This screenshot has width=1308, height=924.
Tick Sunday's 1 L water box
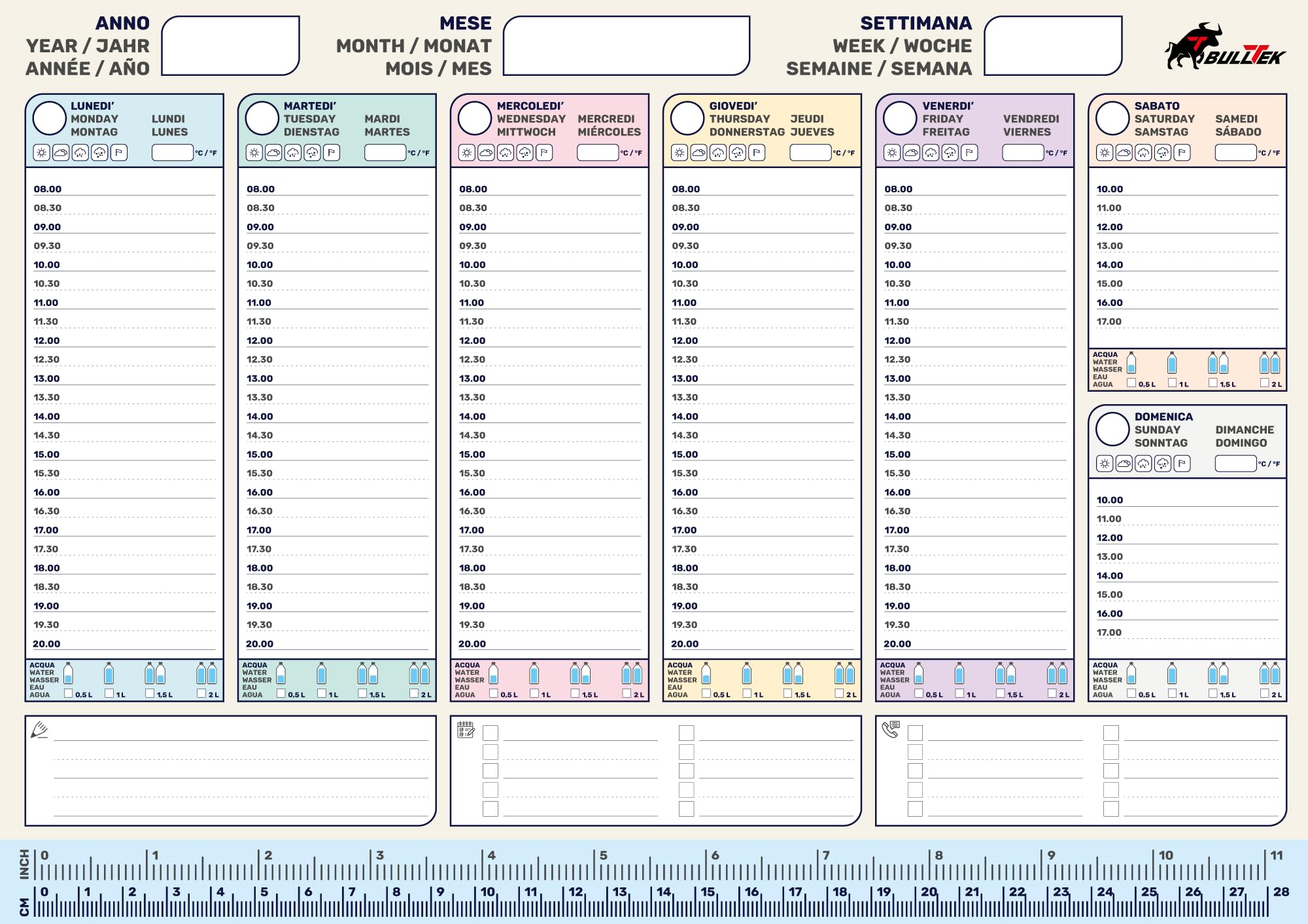coord(1173,693)
